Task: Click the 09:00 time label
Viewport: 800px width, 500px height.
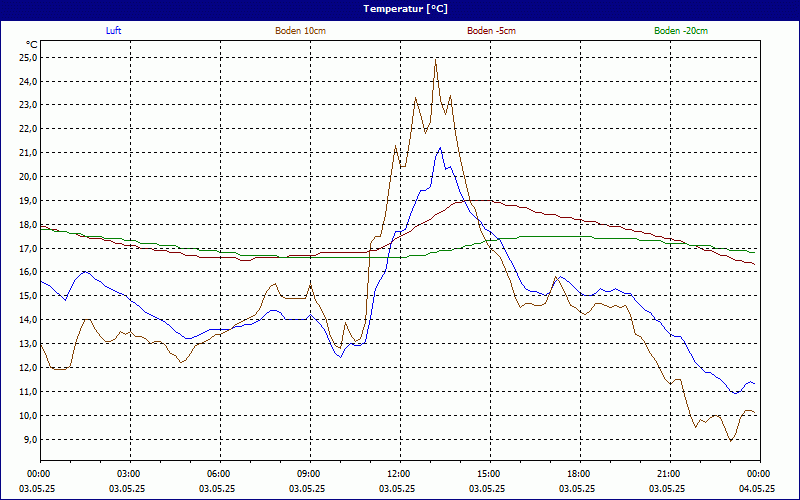Action: [x=310, y=474]
